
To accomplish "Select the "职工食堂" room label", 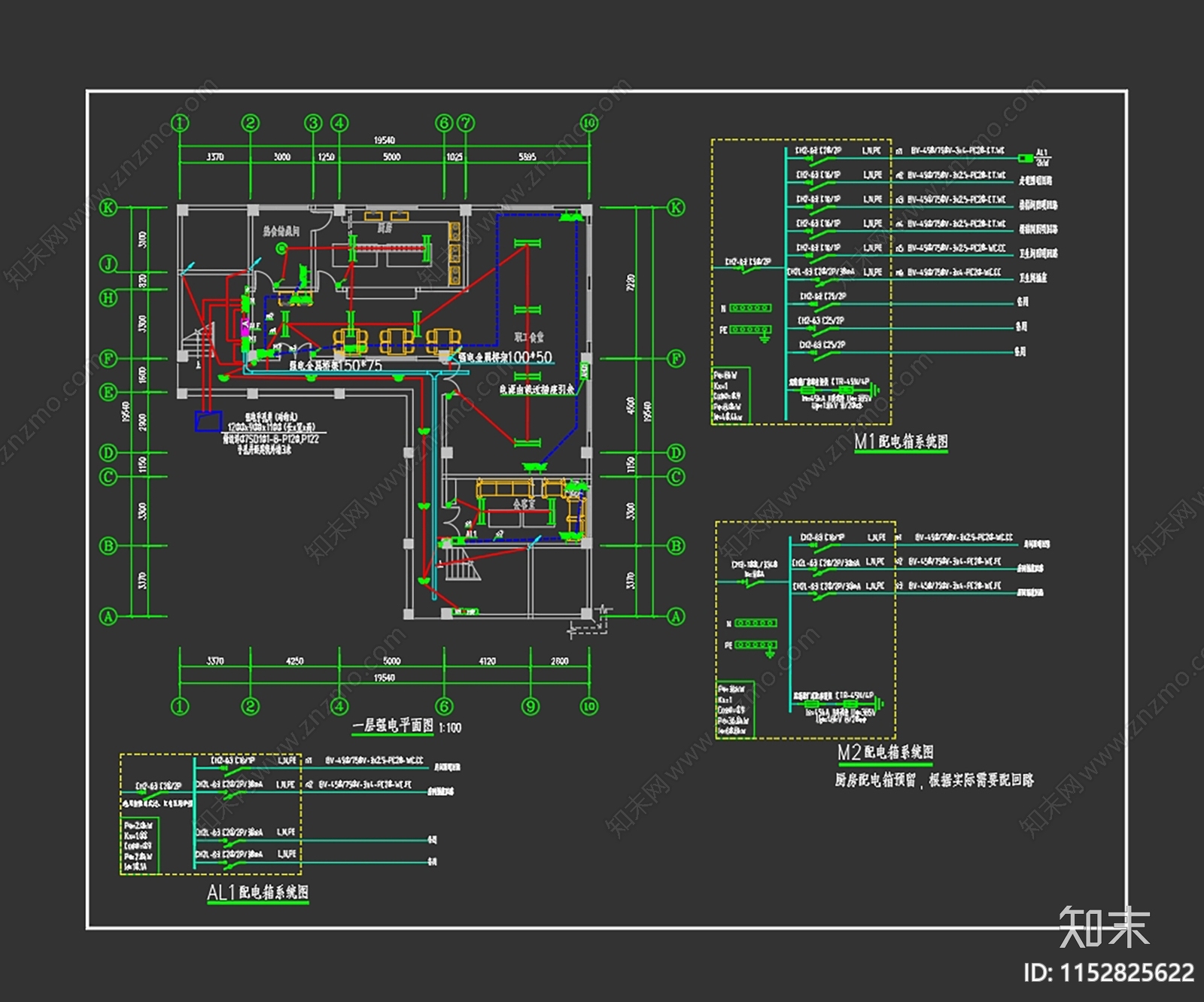I will tap(529, 337).
